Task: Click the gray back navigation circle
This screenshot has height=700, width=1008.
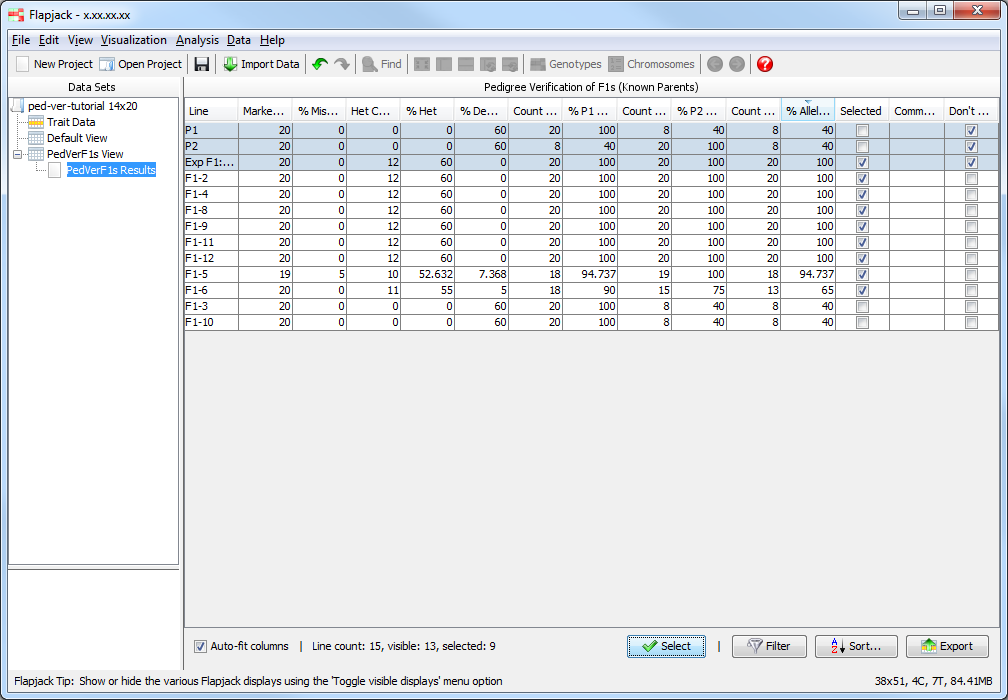Action: pos(715,64)
